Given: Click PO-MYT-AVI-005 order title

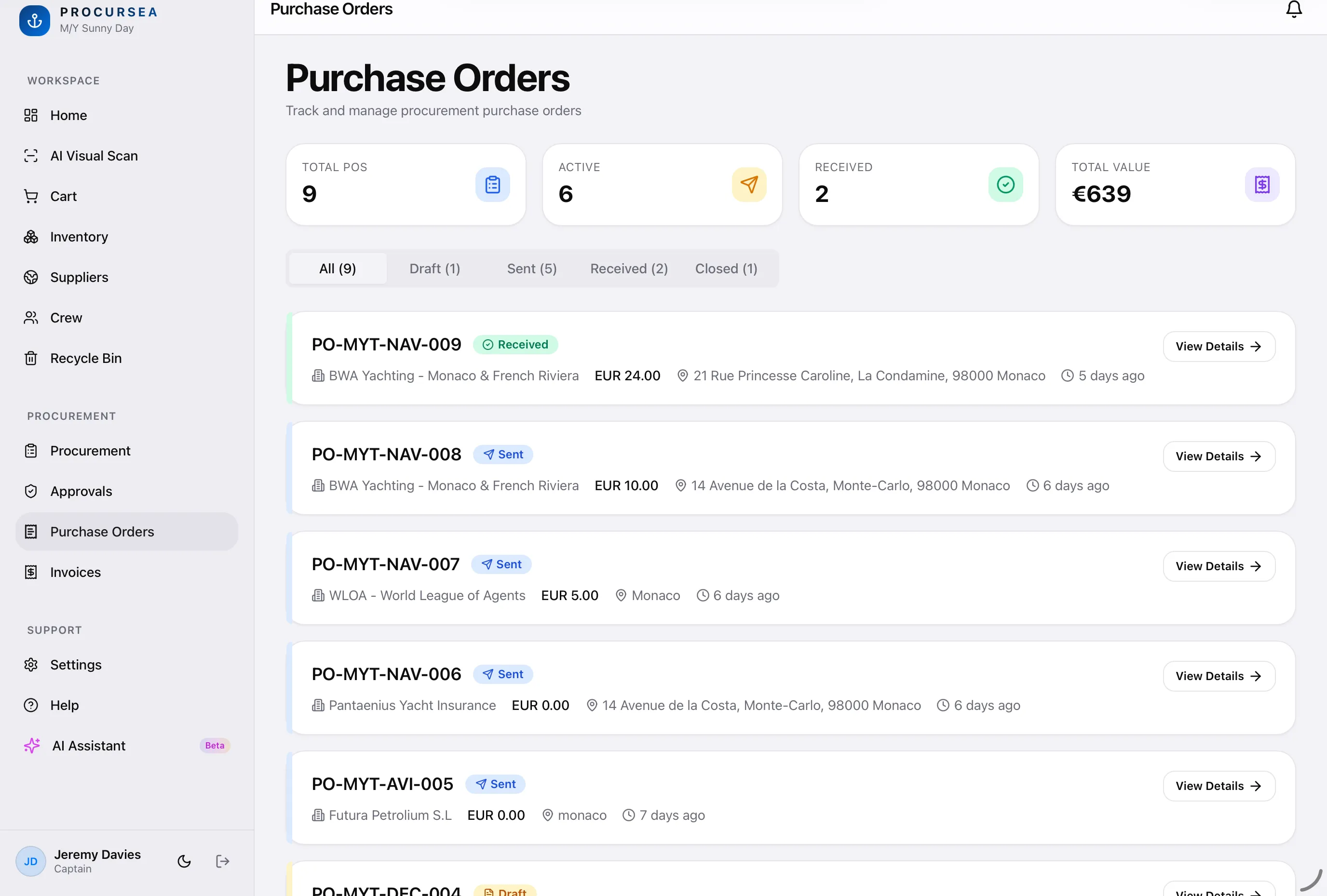Looking at the screenshot, I should (382, 784).
